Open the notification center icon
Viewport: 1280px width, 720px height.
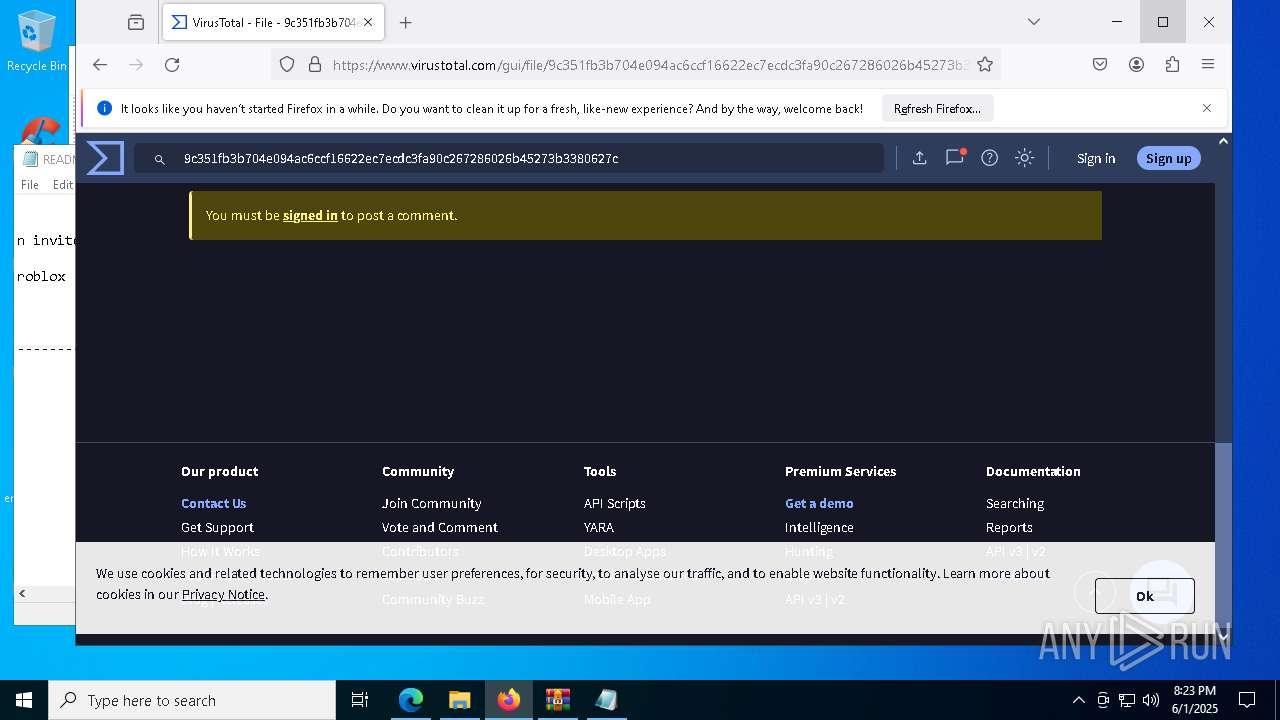point(1247,700)
